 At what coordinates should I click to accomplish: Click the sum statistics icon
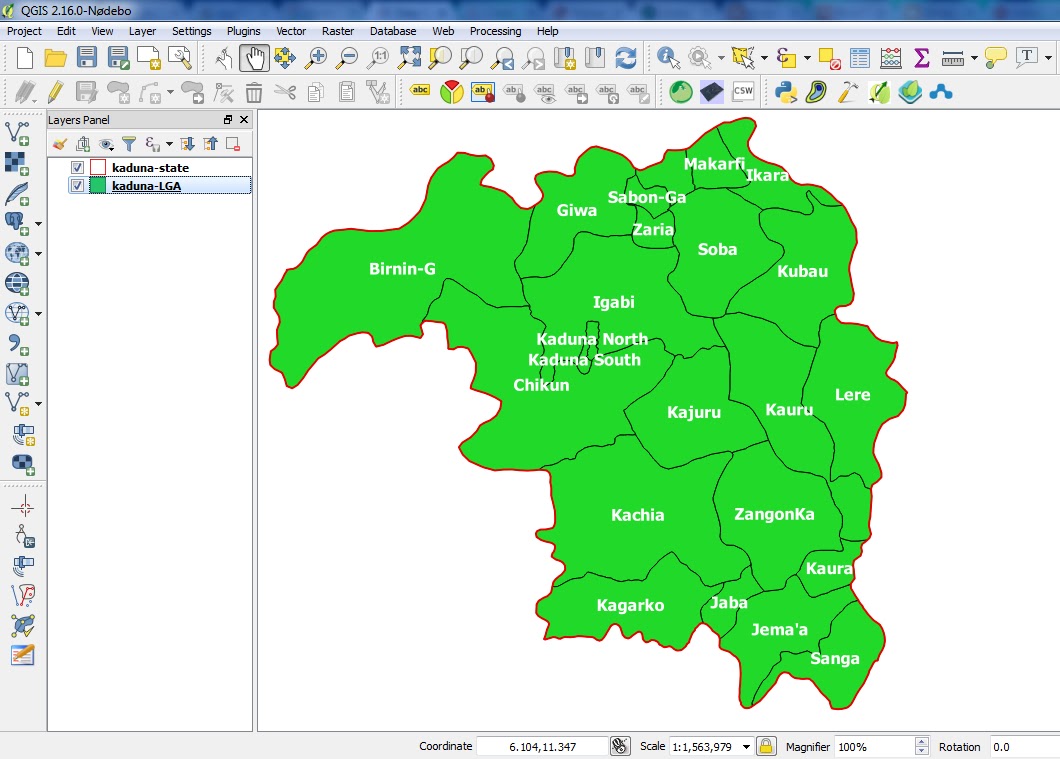tap(921, 58)
